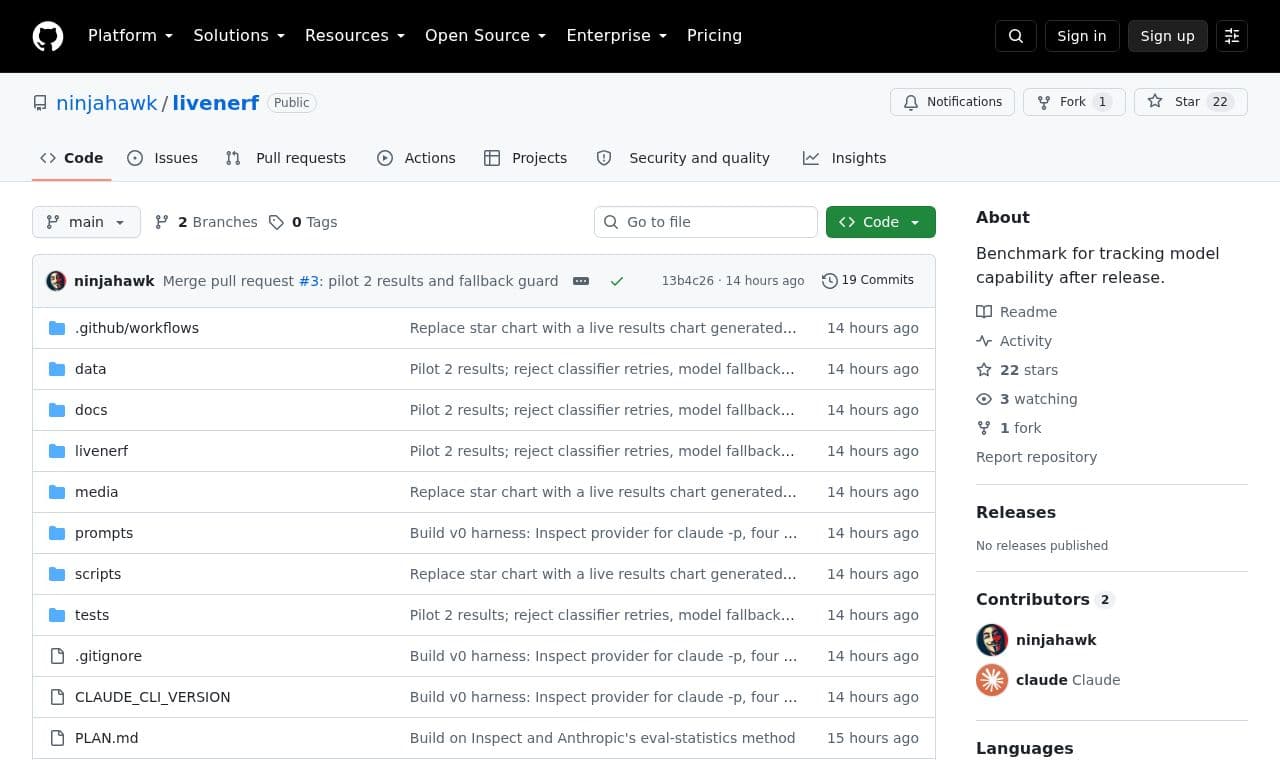Open the search magnifier icon
Screen dimensions: 1280x760
[1016, 36]
